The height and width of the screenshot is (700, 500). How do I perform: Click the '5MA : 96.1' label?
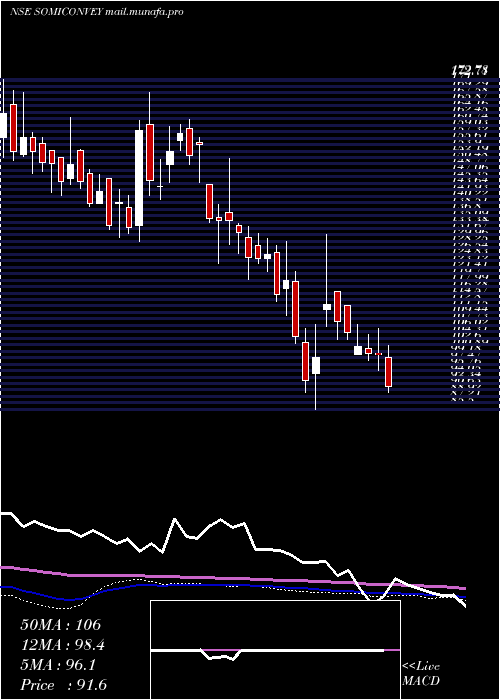coord(58,665)
